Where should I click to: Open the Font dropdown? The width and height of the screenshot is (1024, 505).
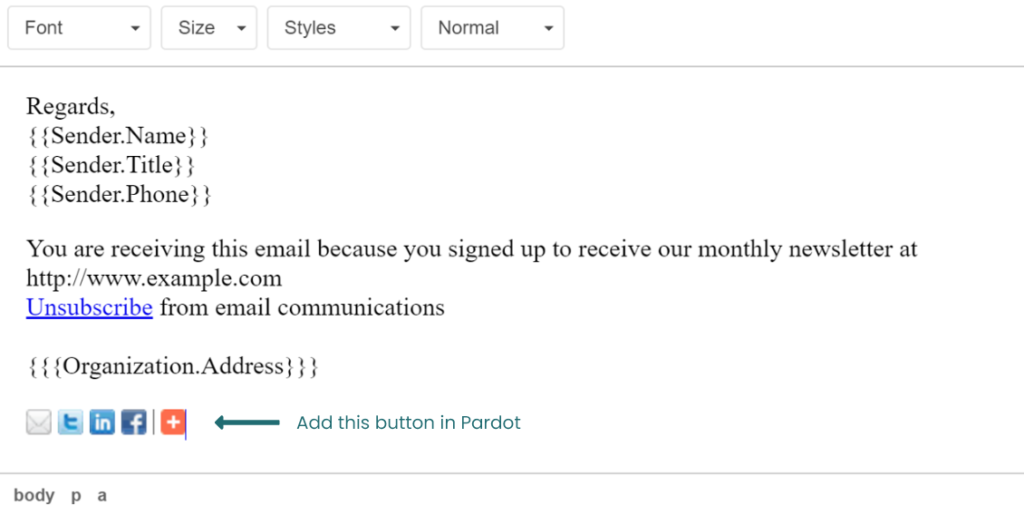pyautogui.click(x=79, y=28)
